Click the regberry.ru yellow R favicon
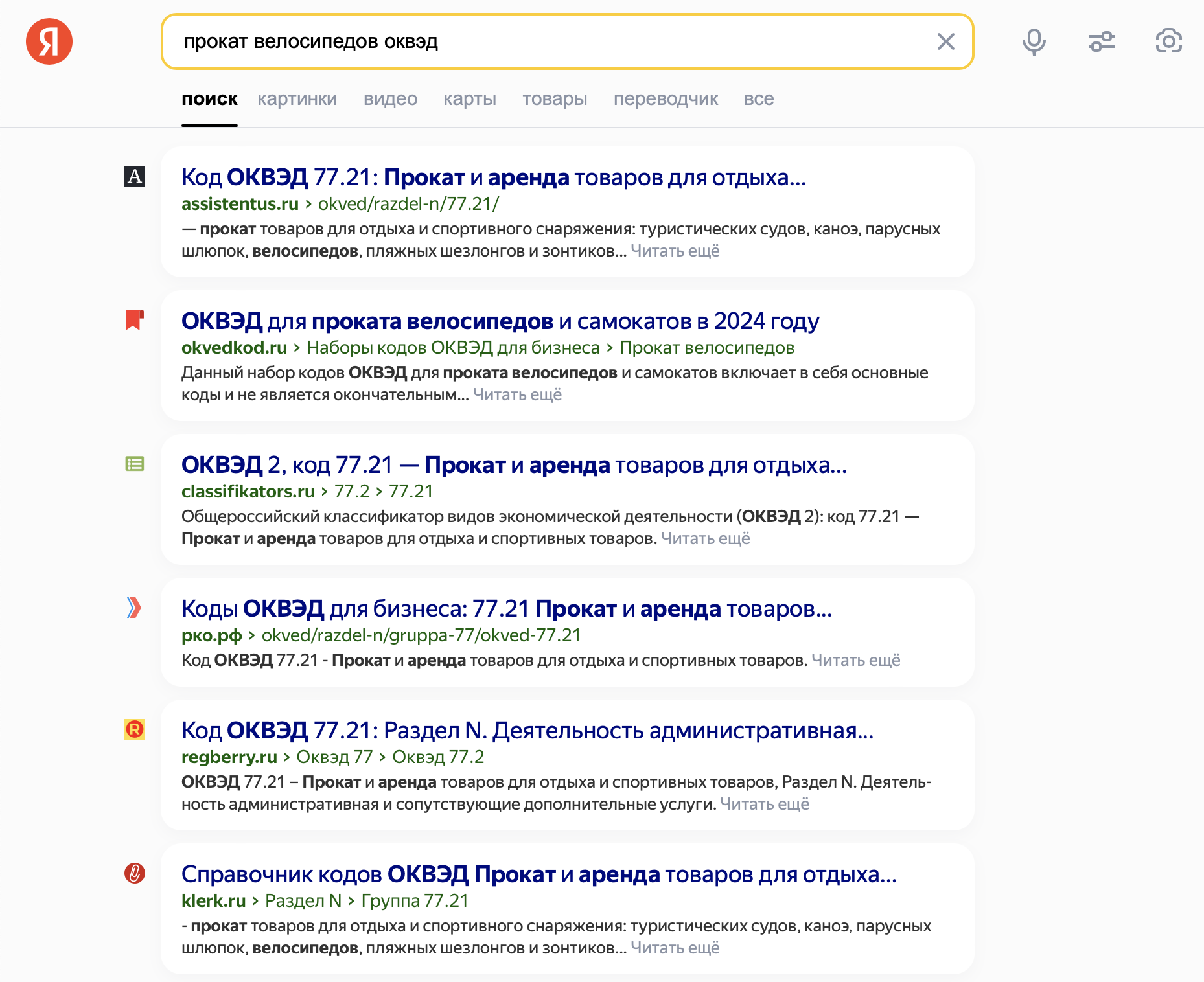This screenshot has width=1204, height=982. pos(135,729)
